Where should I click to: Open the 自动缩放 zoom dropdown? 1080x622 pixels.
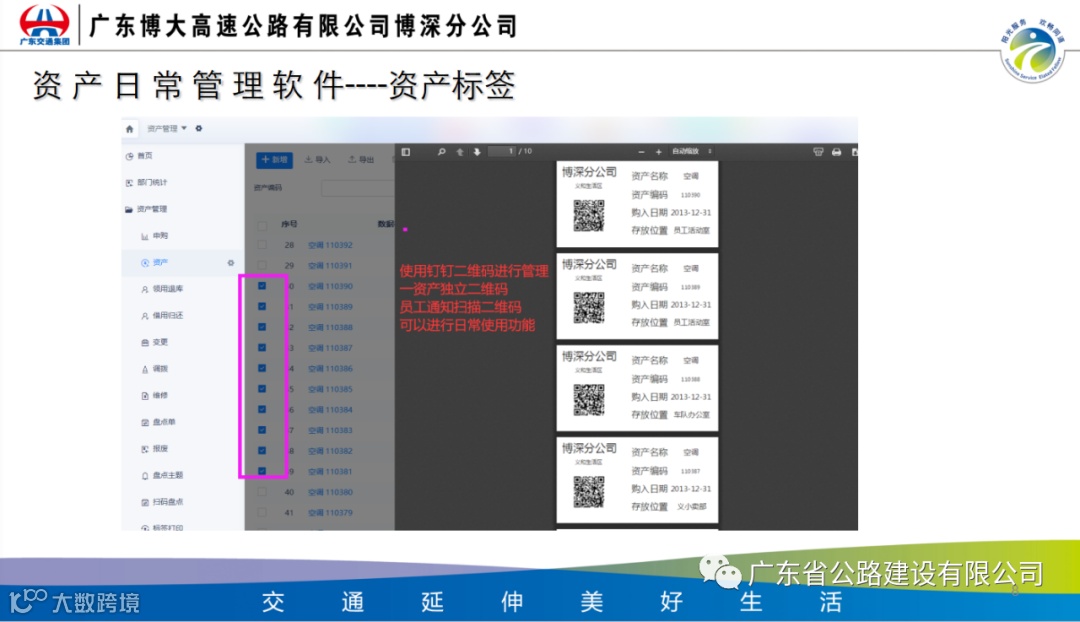(692, 152)
